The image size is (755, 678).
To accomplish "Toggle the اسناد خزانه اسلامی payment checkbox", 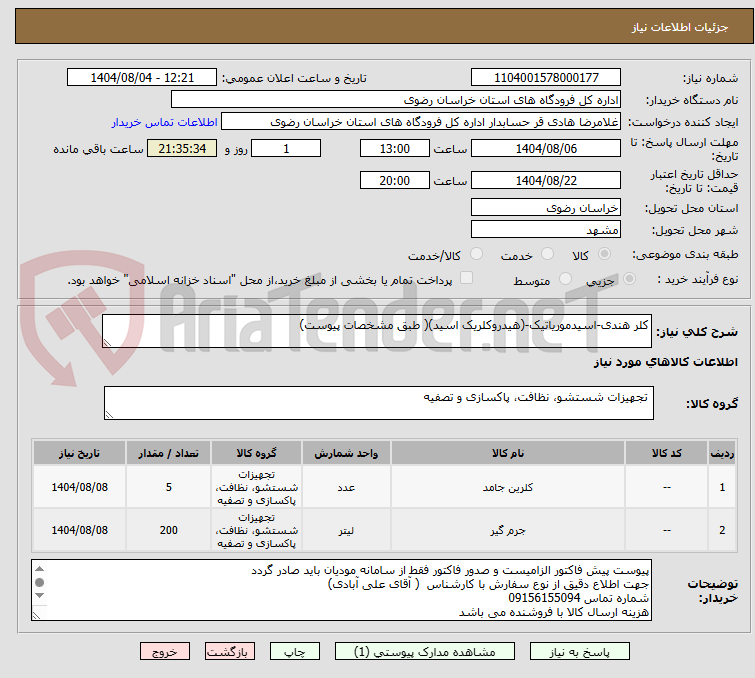I will [x=466, y=278].
